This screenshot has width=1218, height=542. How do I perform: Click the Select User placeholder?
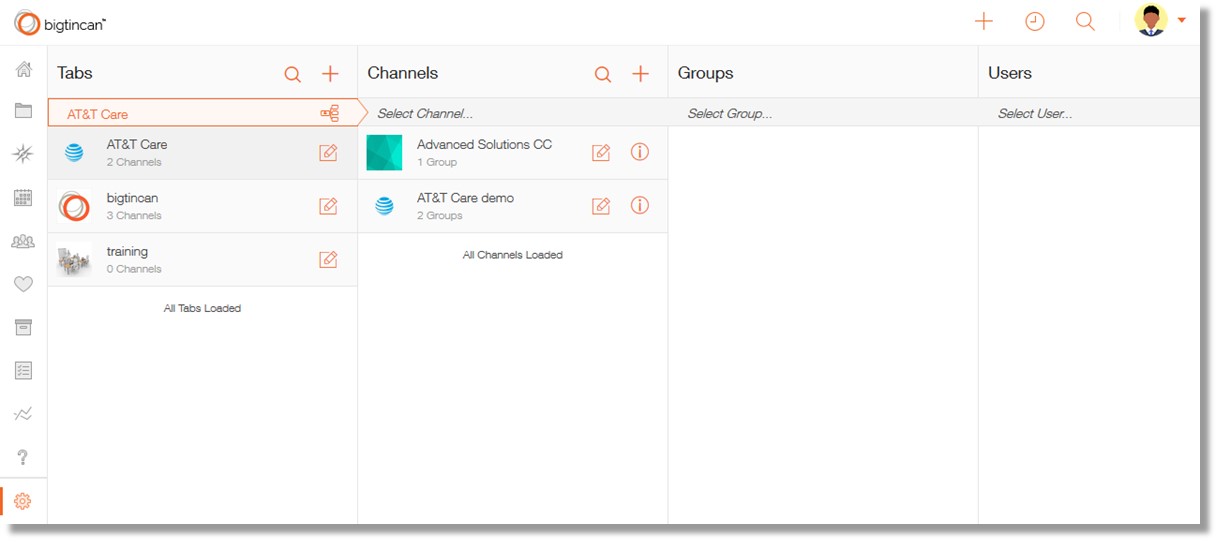click(x=1035, y=114)
